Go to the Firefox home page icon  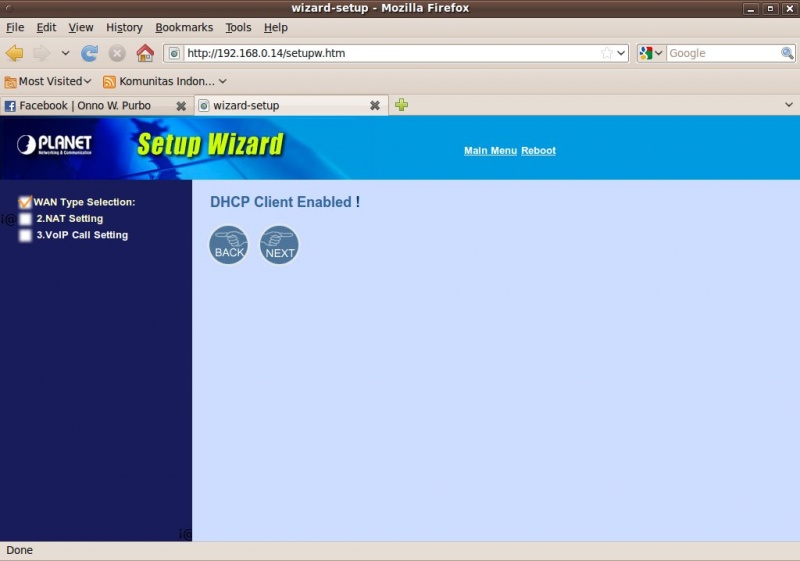(x=145, y=53)
